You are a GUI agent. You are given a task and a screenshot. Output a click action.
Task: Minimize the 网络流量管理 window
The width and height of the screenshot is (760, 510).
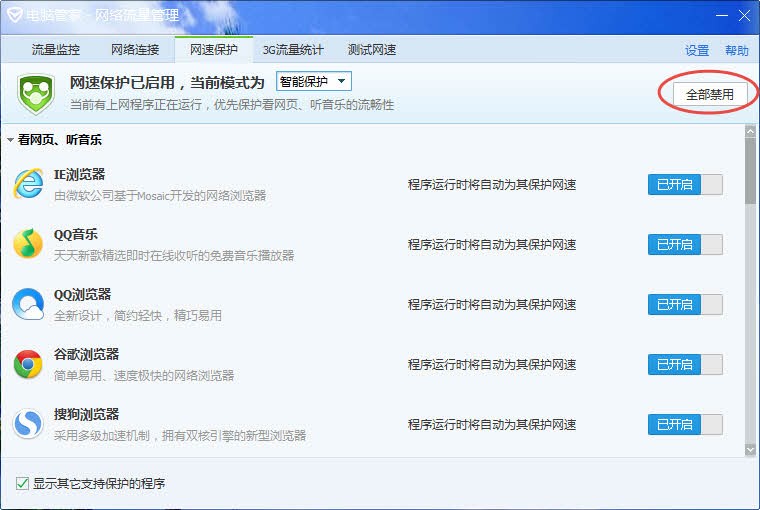(722, 16)
